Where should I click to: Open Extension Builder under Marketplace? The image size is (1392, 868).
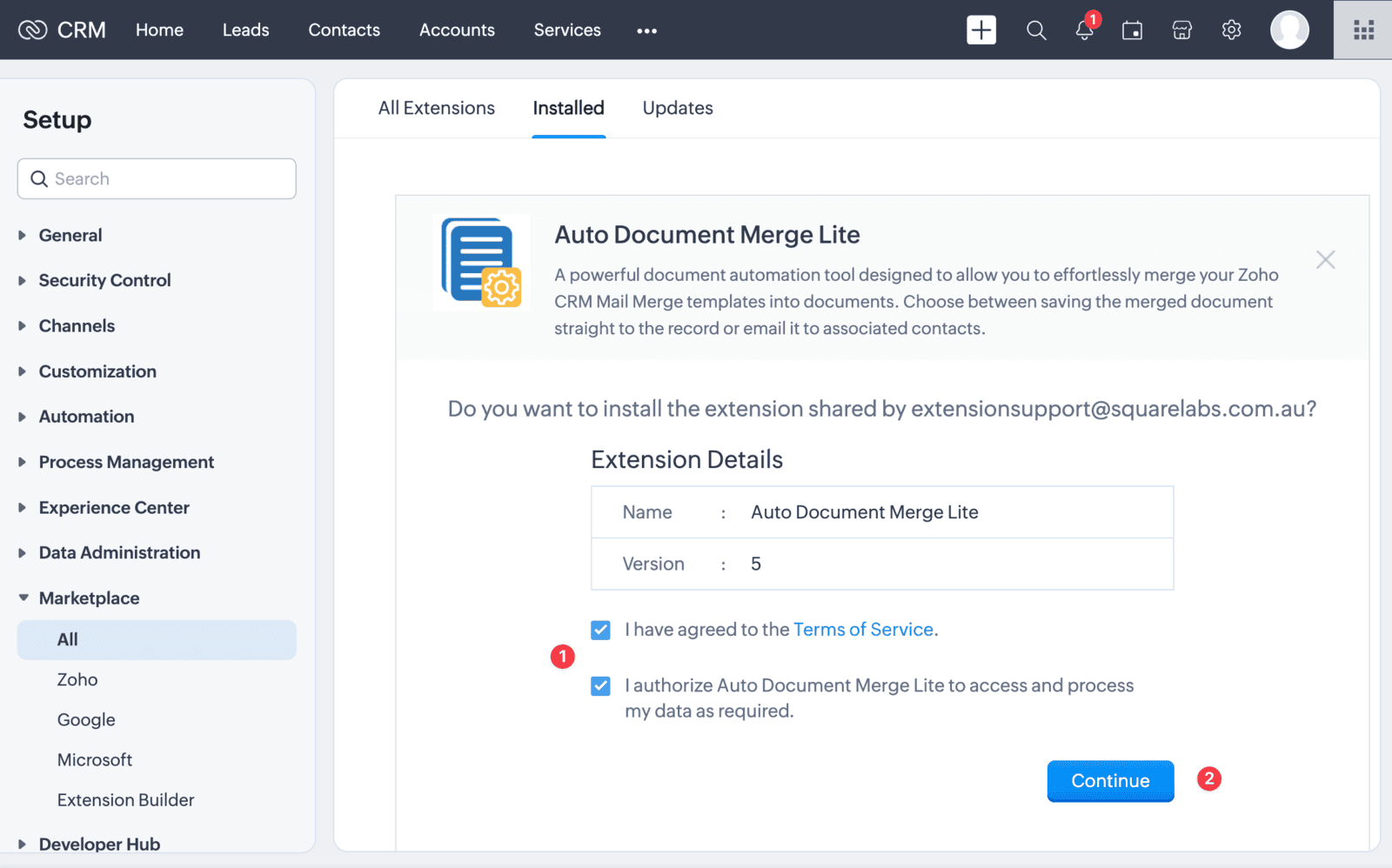[125, 799]
